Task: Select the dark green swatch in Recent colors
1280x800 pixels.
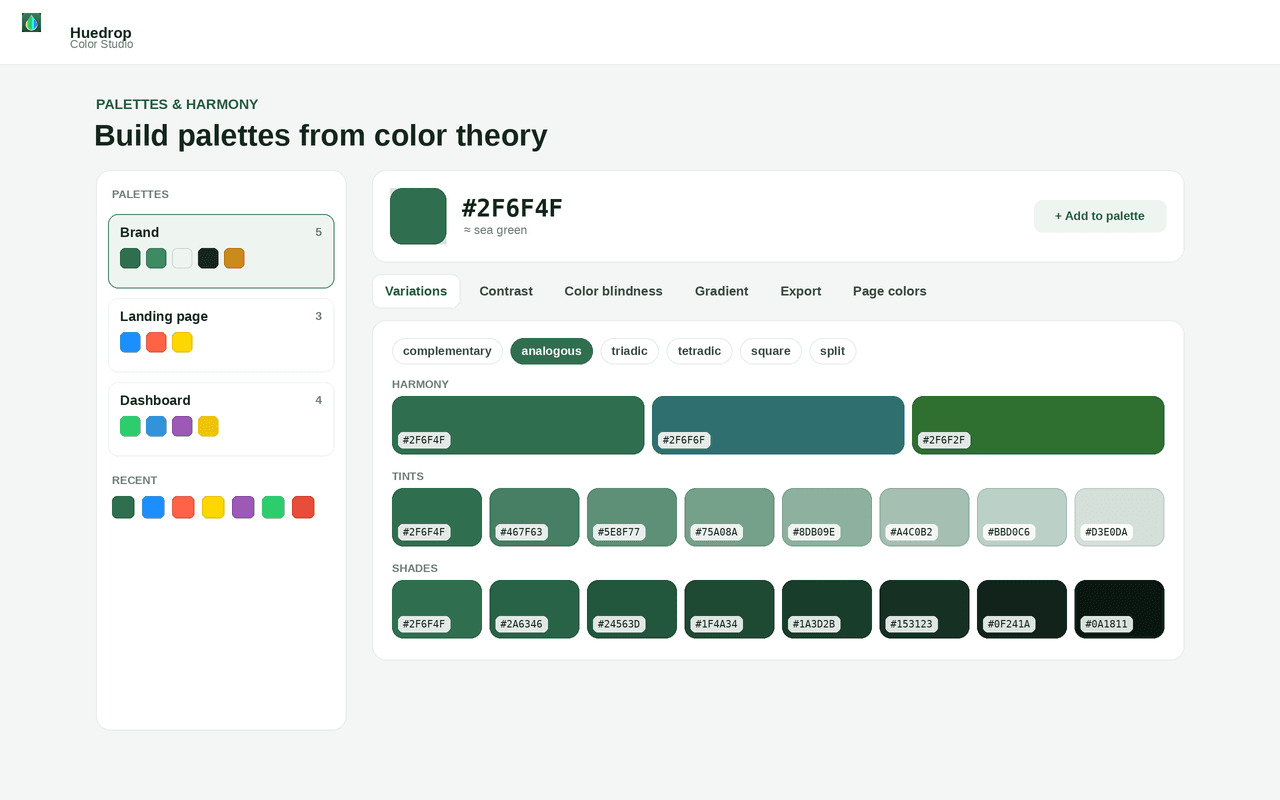Action: coord(123,507)
